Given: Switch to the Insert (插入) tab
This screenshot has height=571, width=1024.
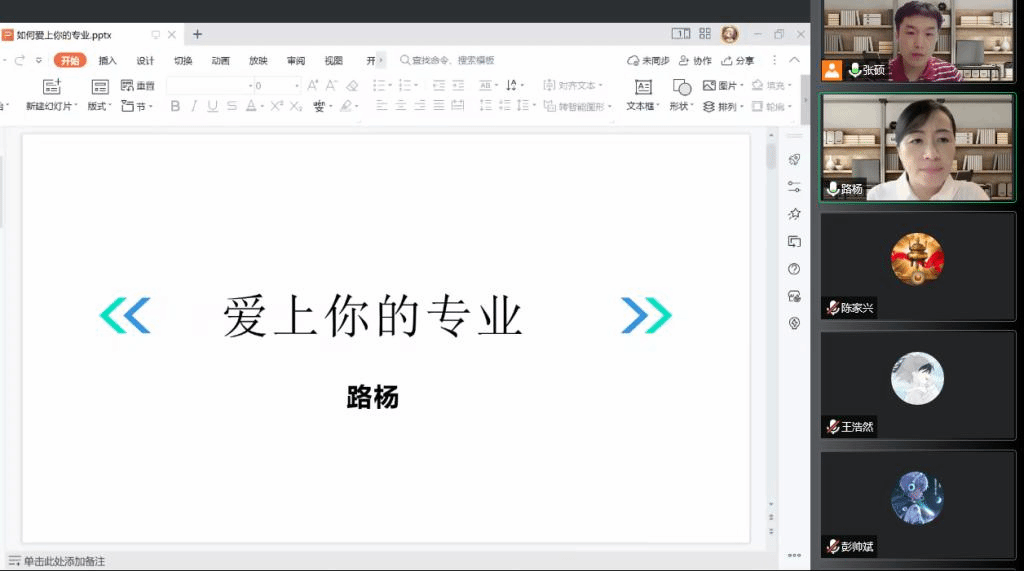Looking at the screenshot, I should pyautogui.click(x=108, y=61).
